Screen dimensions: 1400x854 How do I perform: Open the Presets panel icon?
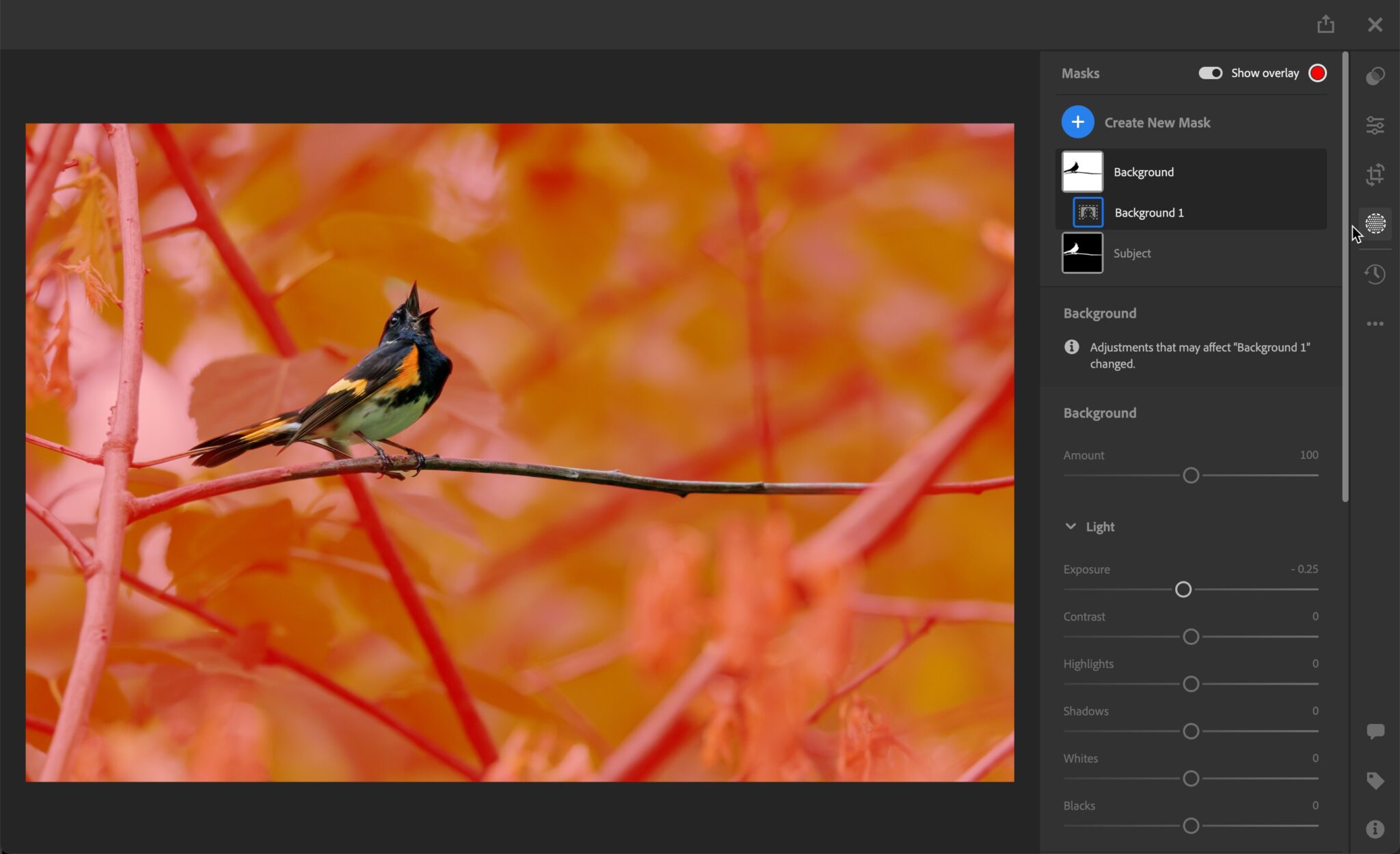(1375, 76)
